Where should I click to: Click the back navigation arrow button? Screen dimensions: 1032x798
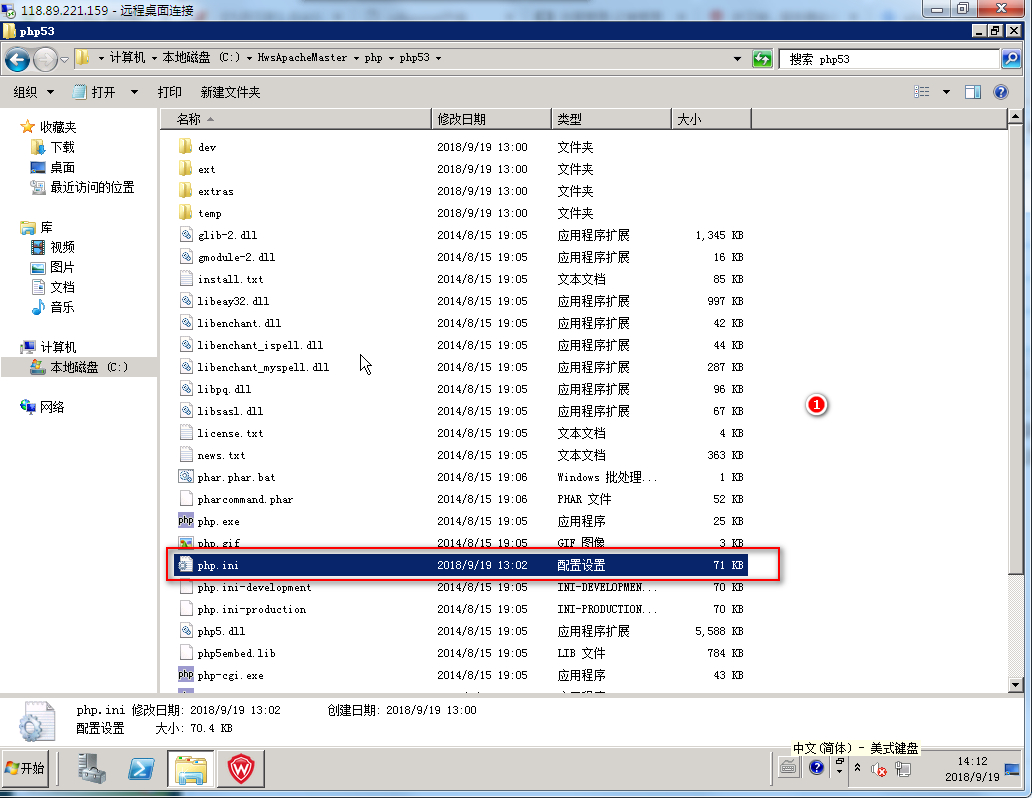[x=17, y=59]
